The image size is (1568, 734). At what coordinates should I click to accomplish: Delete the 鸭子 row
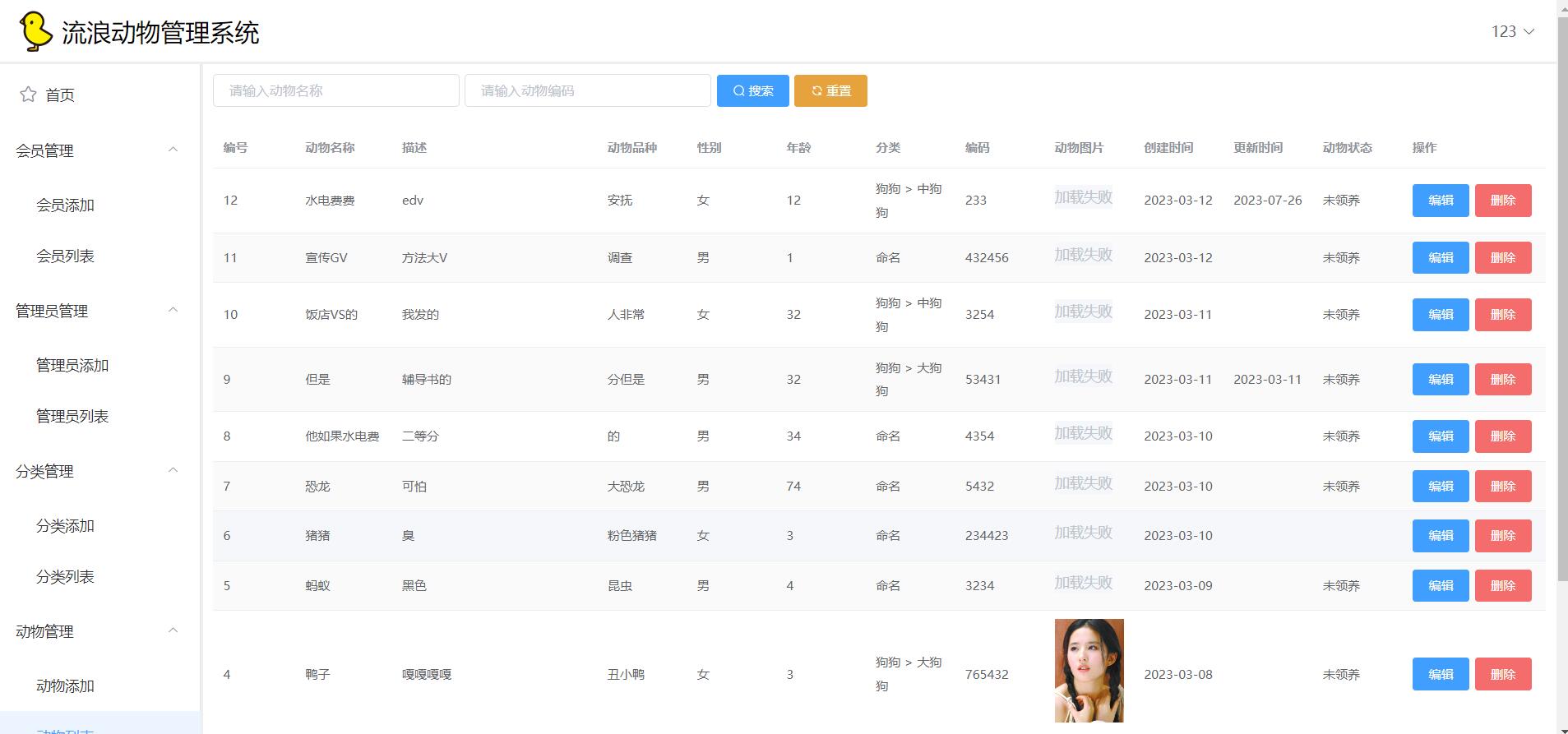pyautogui.click(x=1503, y=674)
